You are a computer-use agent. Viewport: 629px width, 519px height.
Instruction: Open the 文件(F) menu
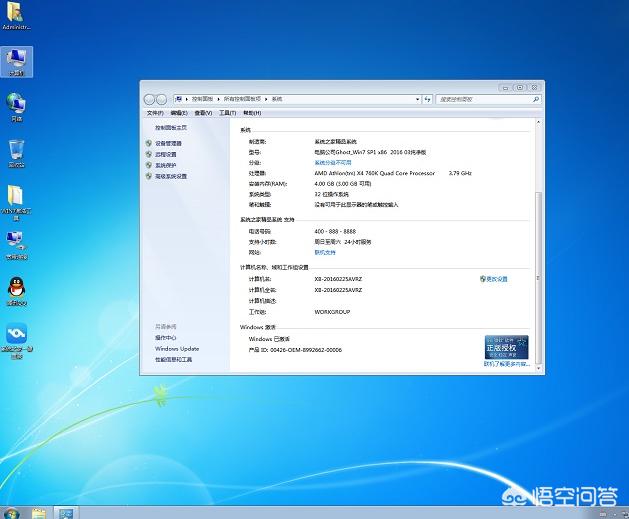tap(155, 113)
